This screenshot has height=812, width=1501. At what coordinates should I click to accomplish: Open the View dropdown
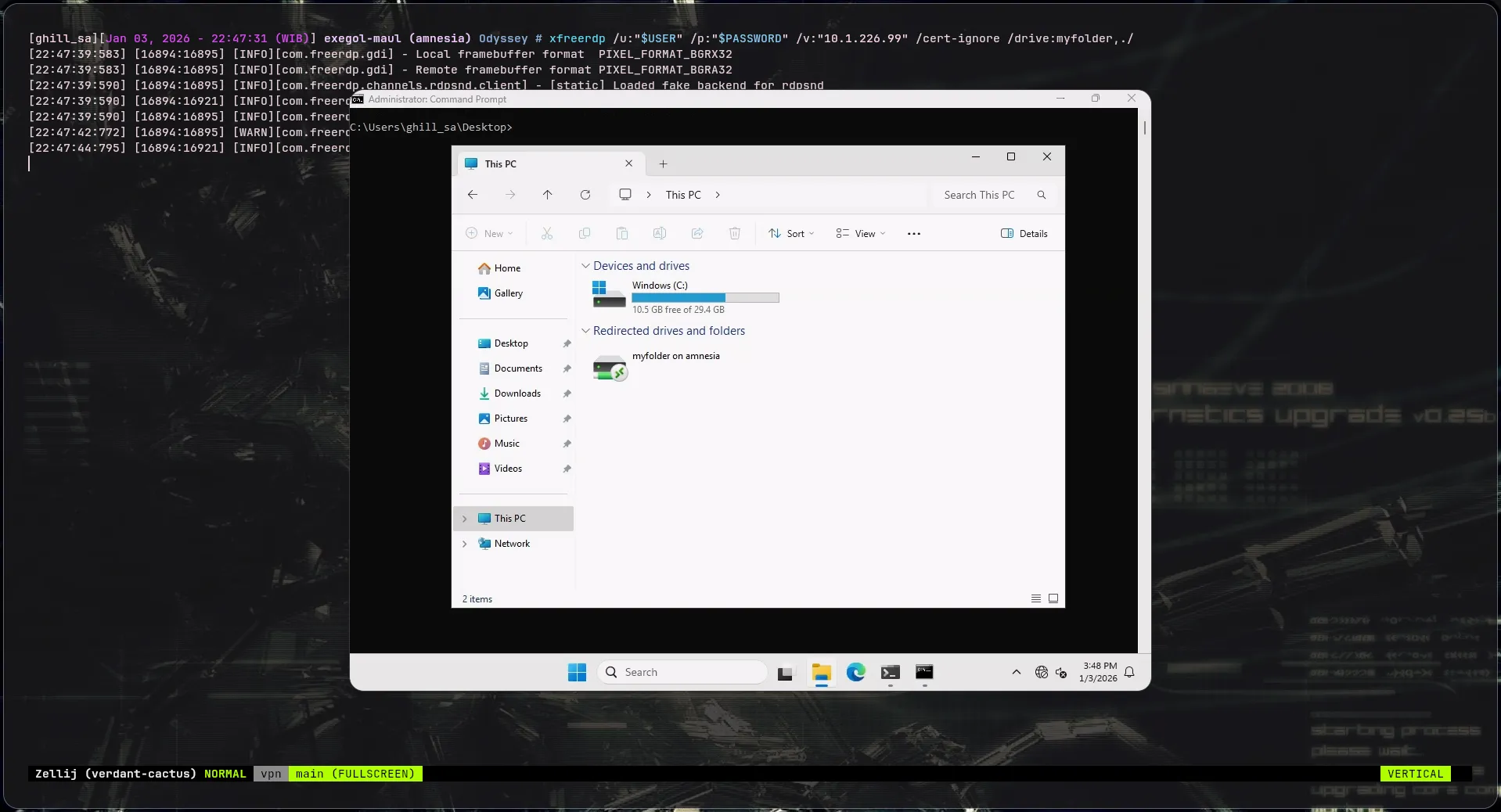[859, 233]
